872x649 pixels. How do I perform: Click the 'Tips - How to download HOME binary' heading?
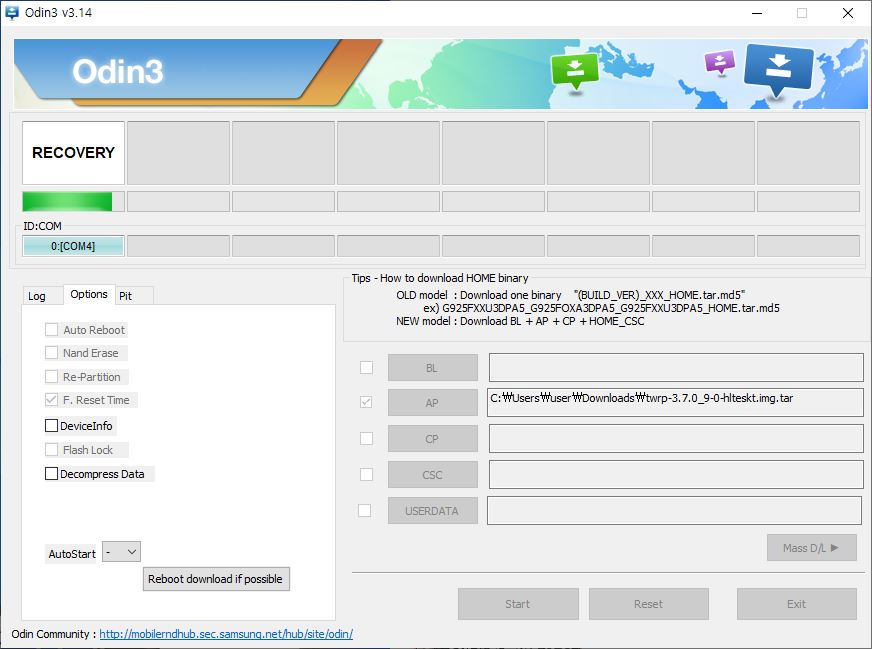click(439, 278)
